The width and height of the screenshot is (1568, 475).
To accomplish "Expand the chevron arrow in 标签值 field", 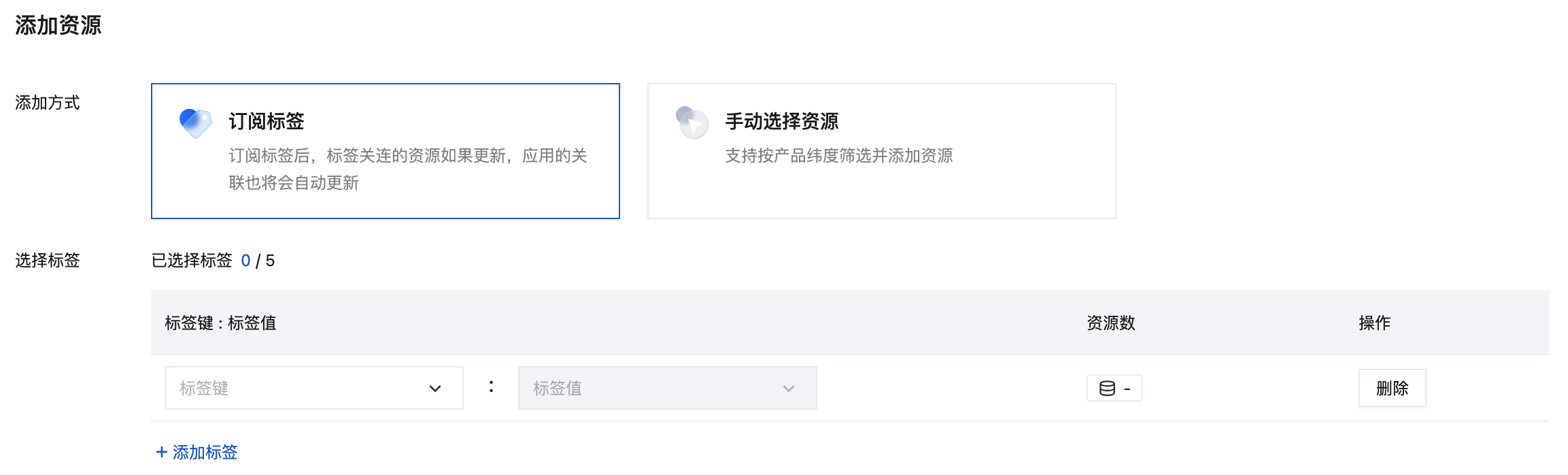I will point(789,389).
